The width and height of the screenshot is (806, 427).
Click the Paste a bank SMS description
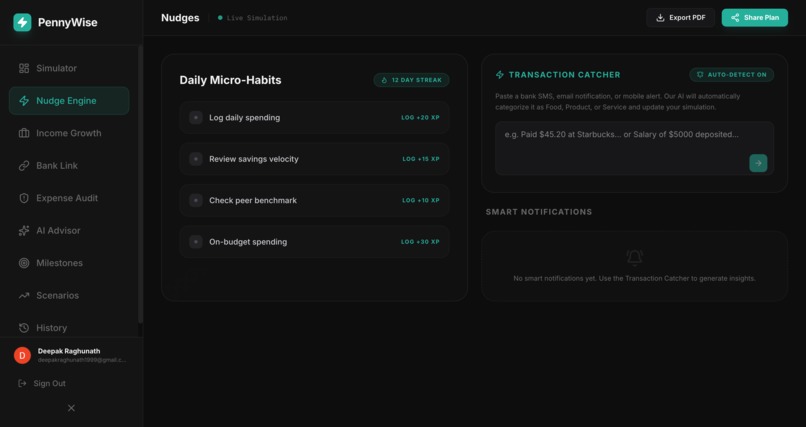click(618, 102)
